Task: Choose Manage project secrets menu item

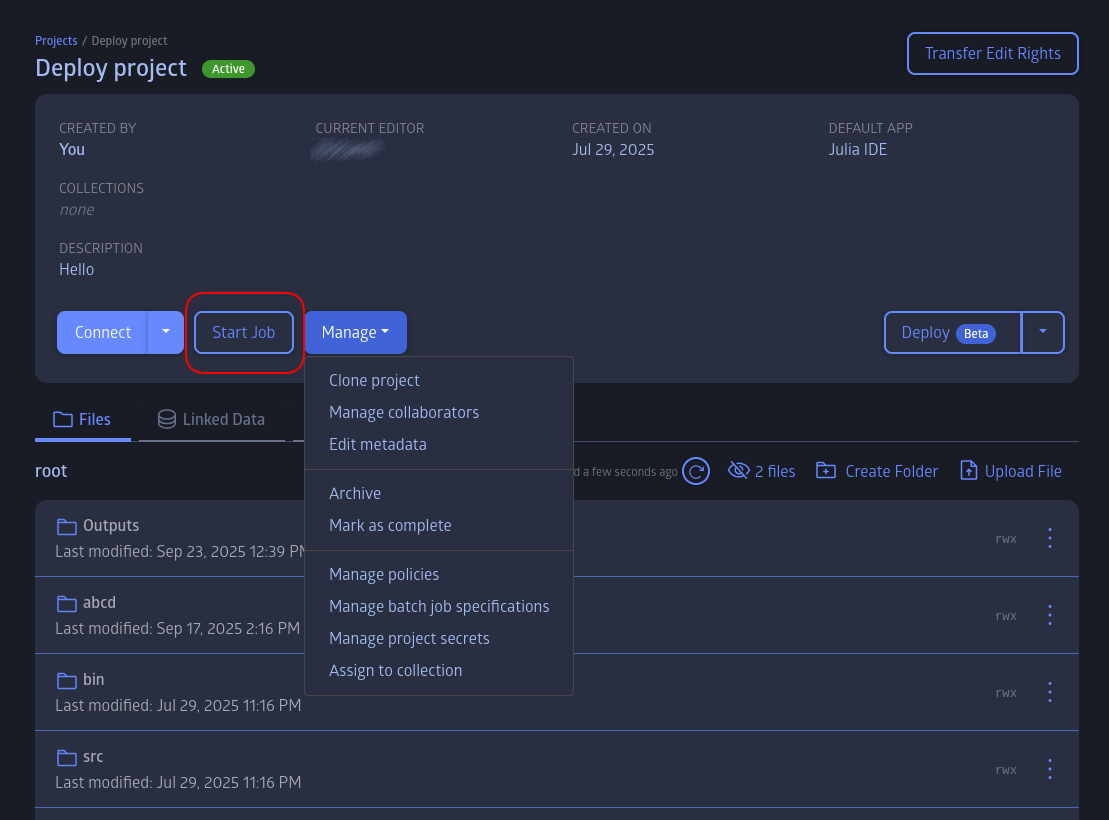Action: coord(409,638)
